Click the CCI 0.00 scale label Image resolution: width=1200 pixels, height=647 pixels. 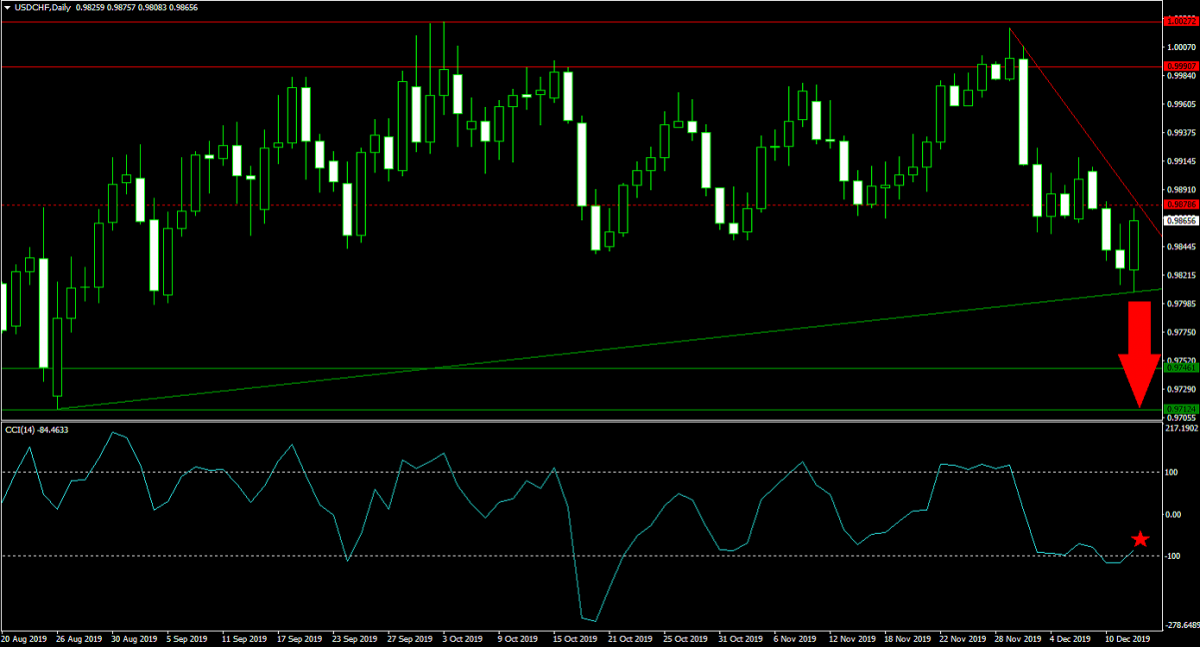[x=1175, y=514]
